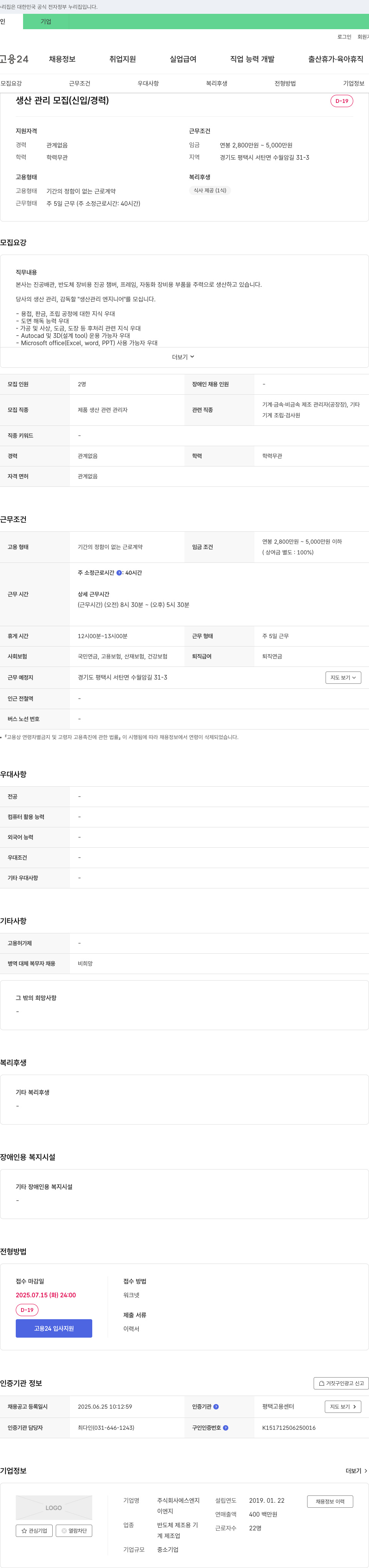The height and width of the screenshot is (1568, 369).
Task: Select the registration date 2025.06.25 10:12:59
Action: (x=105, y=1407)
